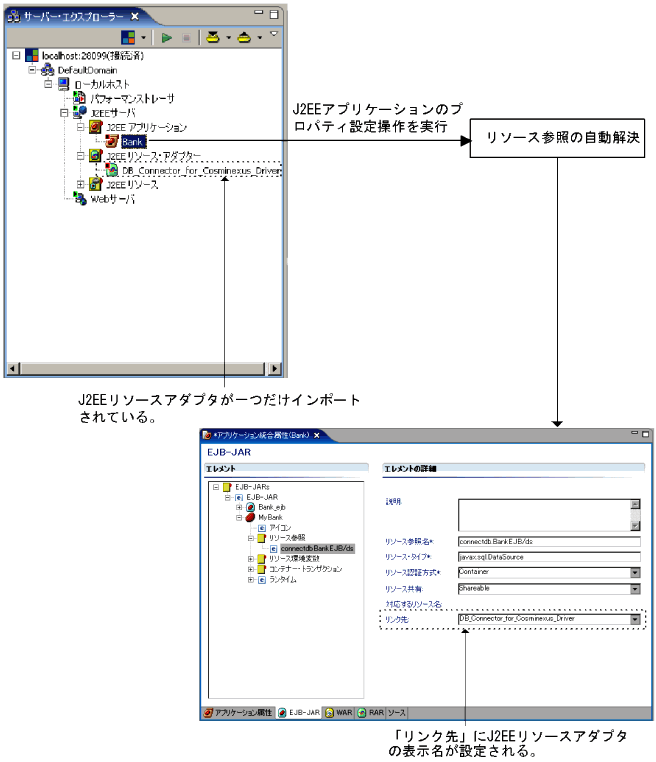The width and height of the screenshot is (656, 762).
Task: Open dropdown arrow beside the connect icon
Action: point(143,37)
